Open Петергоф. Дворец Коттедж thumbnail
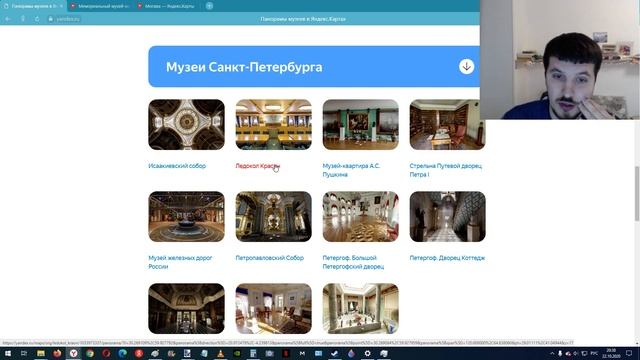This screenshot has height=360, width=640. pos(447,216)
